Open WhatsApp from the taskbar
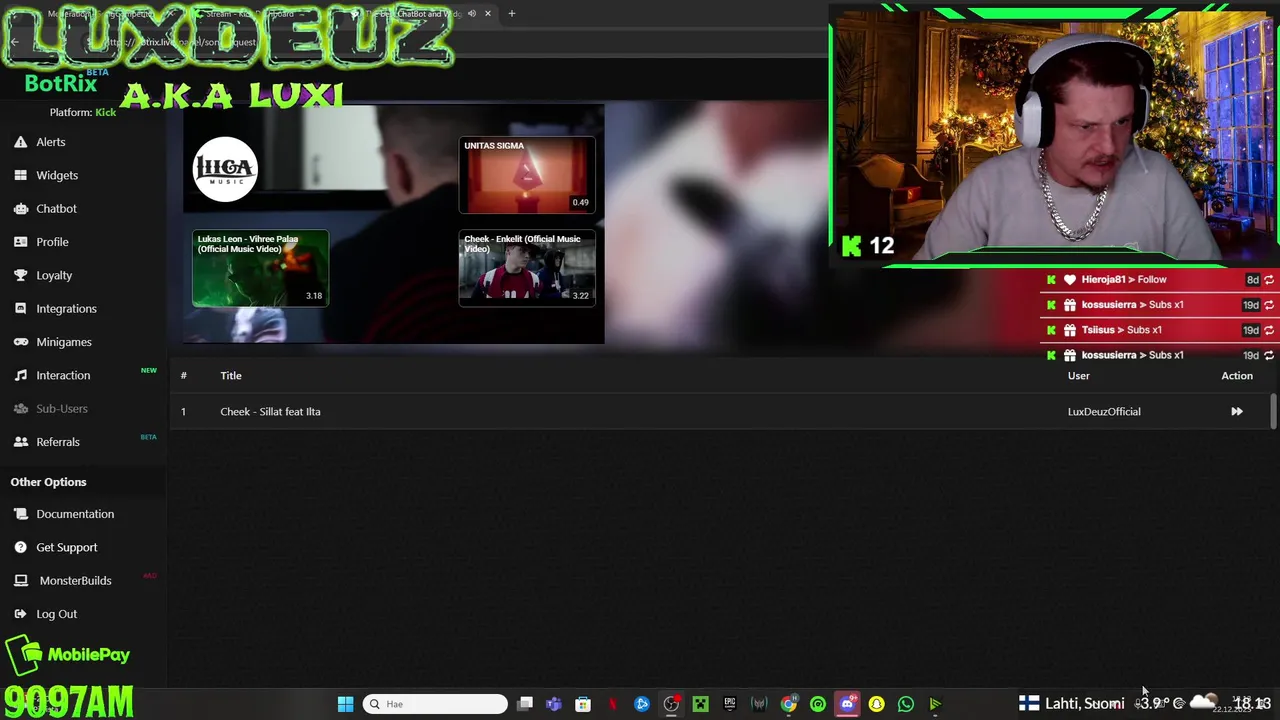 906,704
